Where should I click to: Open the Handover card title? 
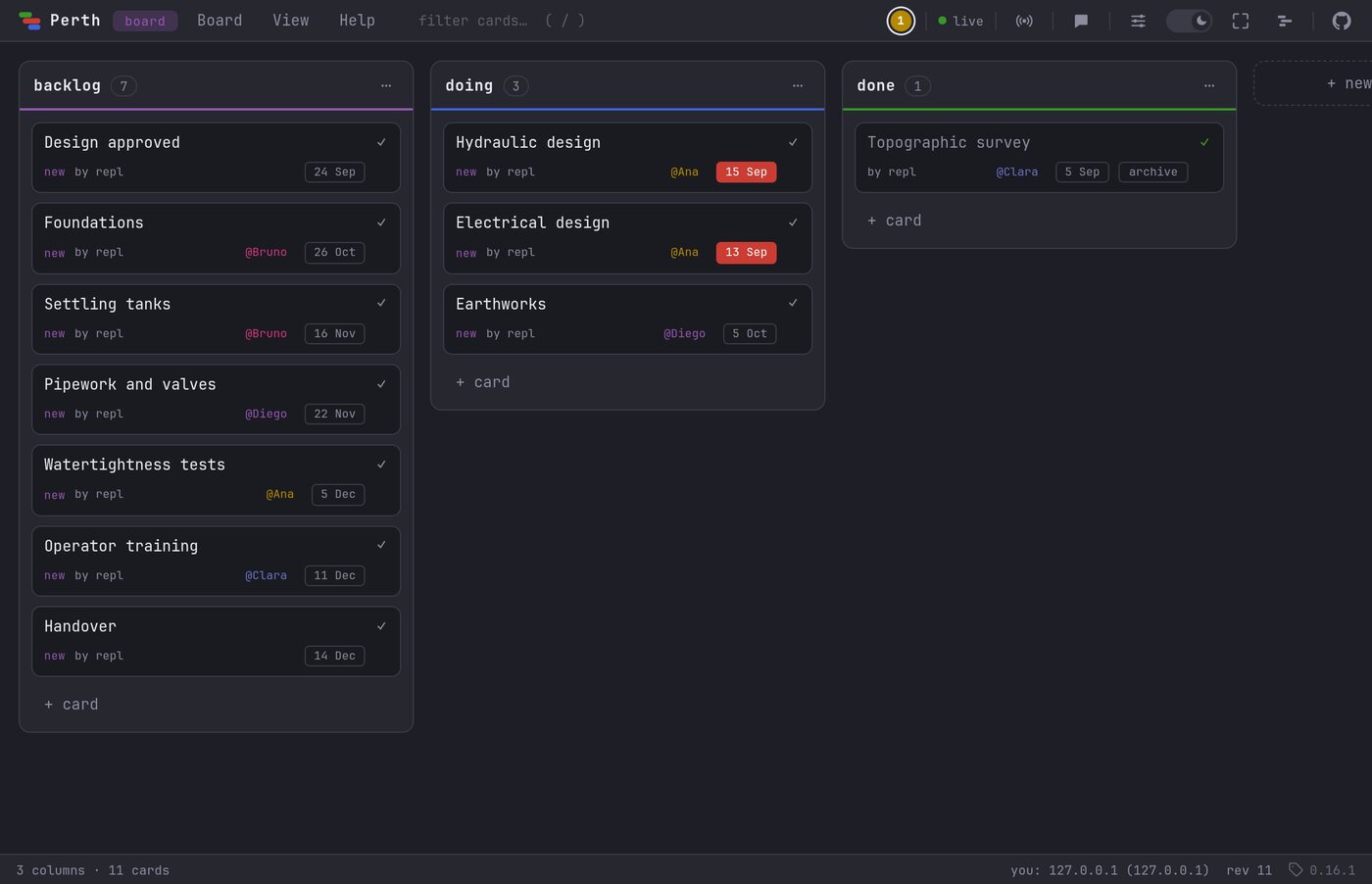tap(80, 626)
